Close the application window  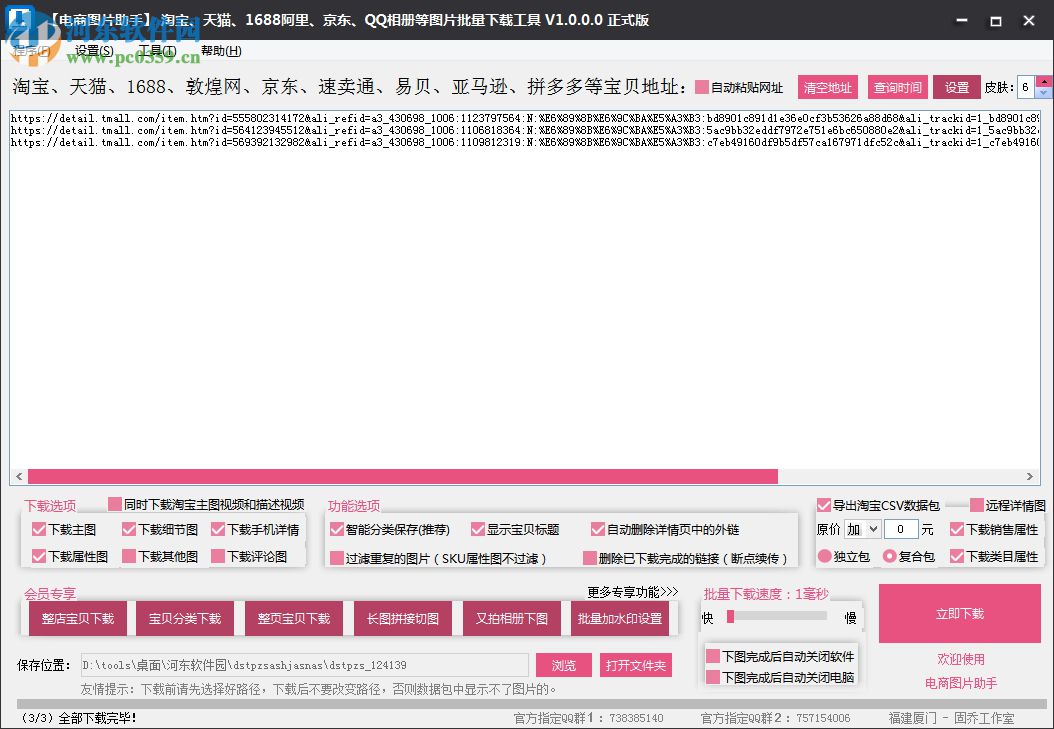1029,20
